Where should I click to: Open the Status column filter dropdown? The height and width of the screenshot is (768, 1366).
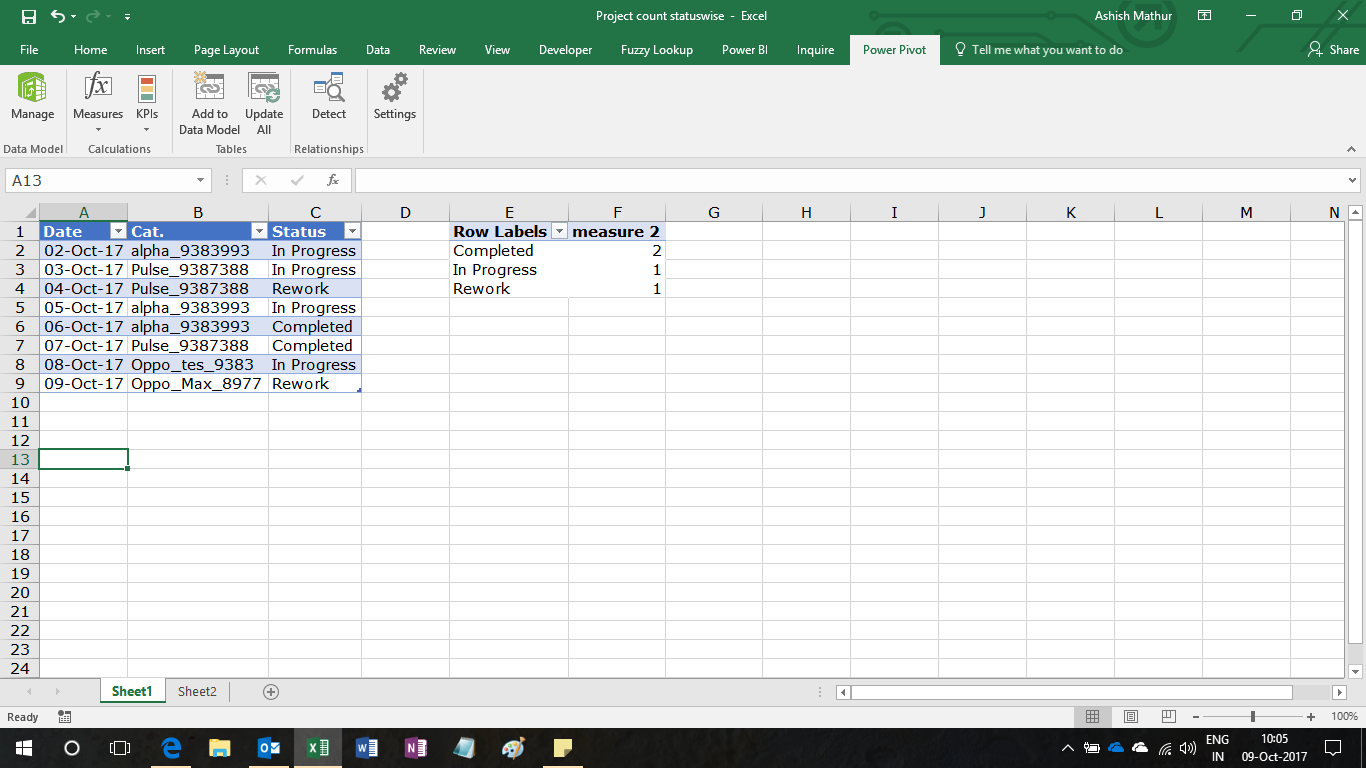click(351, 232)
